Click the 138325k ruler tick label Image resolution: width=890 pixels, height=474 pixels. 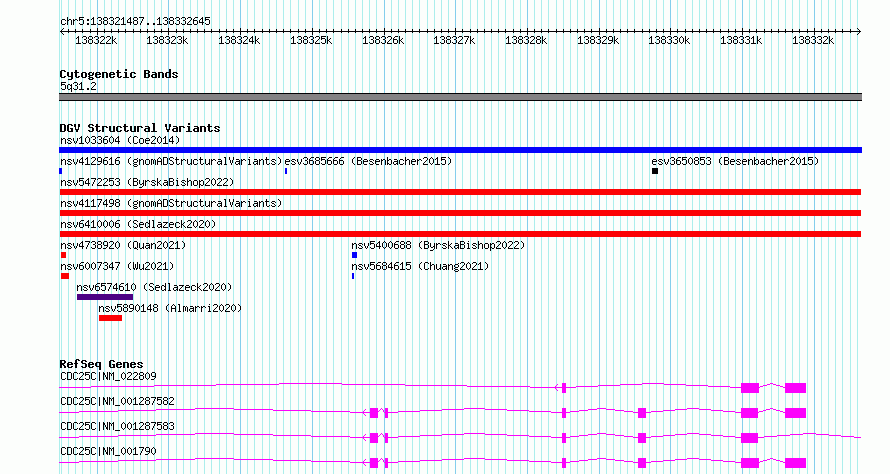pyautogui.click(x=311, y=40)
